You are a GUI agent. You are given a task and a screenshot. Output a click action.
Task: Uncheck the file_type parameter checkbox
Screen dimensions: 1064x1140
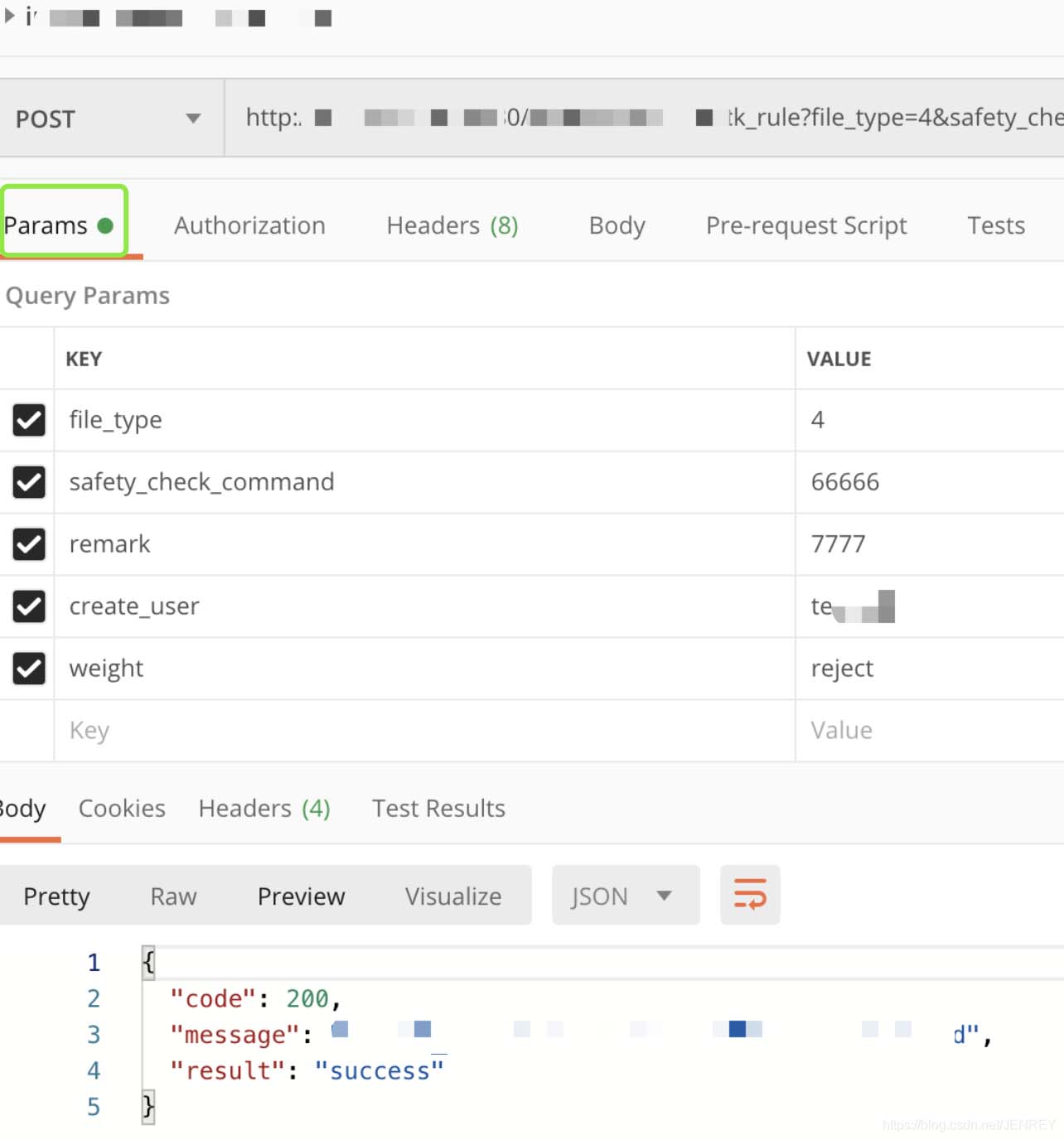click(29, 420)
